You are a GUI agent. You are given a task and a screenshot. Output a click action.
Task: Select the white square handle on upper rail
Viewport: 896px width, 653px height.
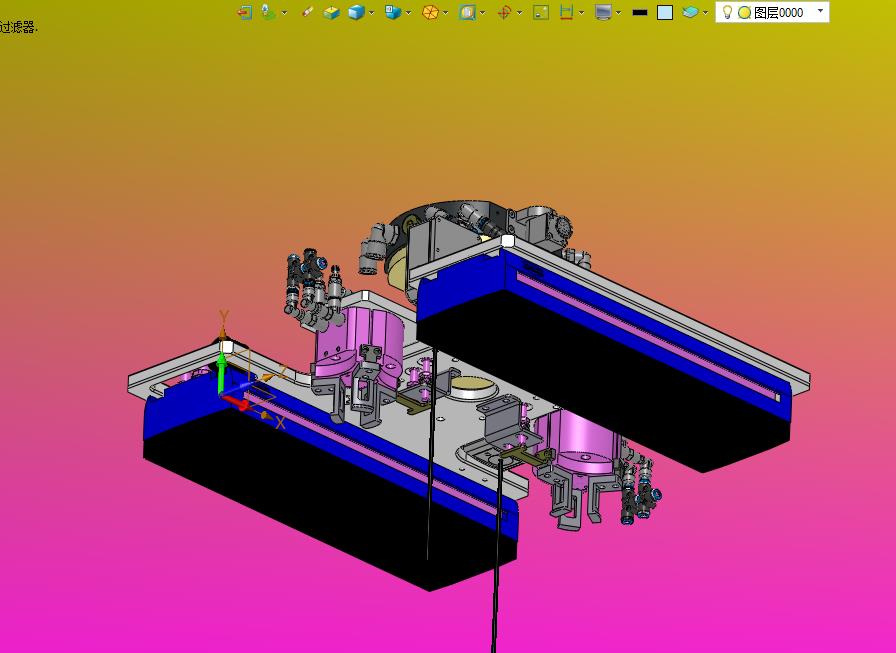click(x=507, y=241)
